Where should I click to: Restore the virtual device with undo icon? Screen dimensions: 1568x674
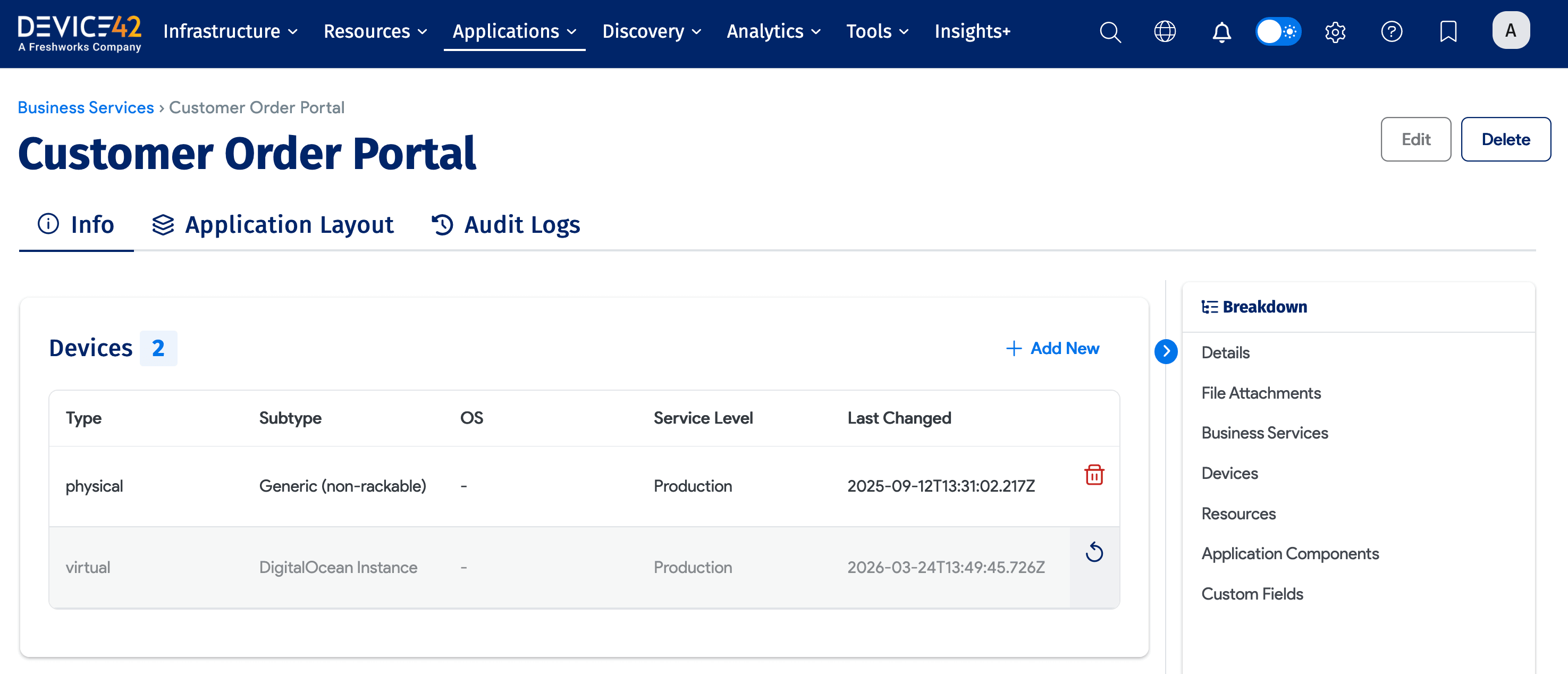pos(1094,552)
